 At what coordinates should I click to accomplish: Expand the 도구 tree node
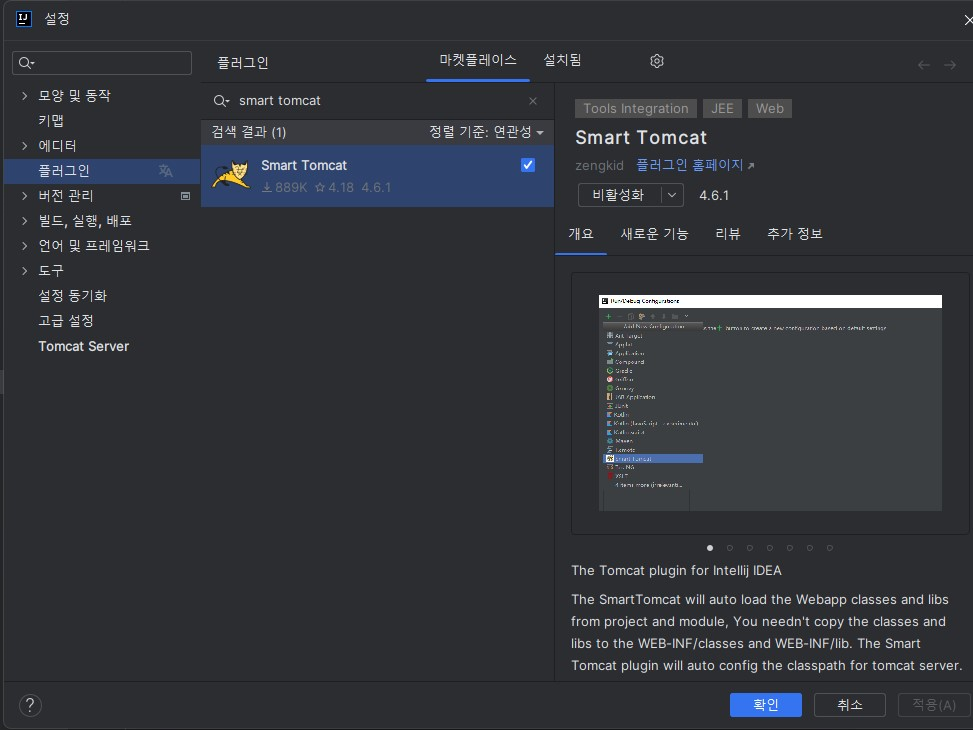pos(24,271)
